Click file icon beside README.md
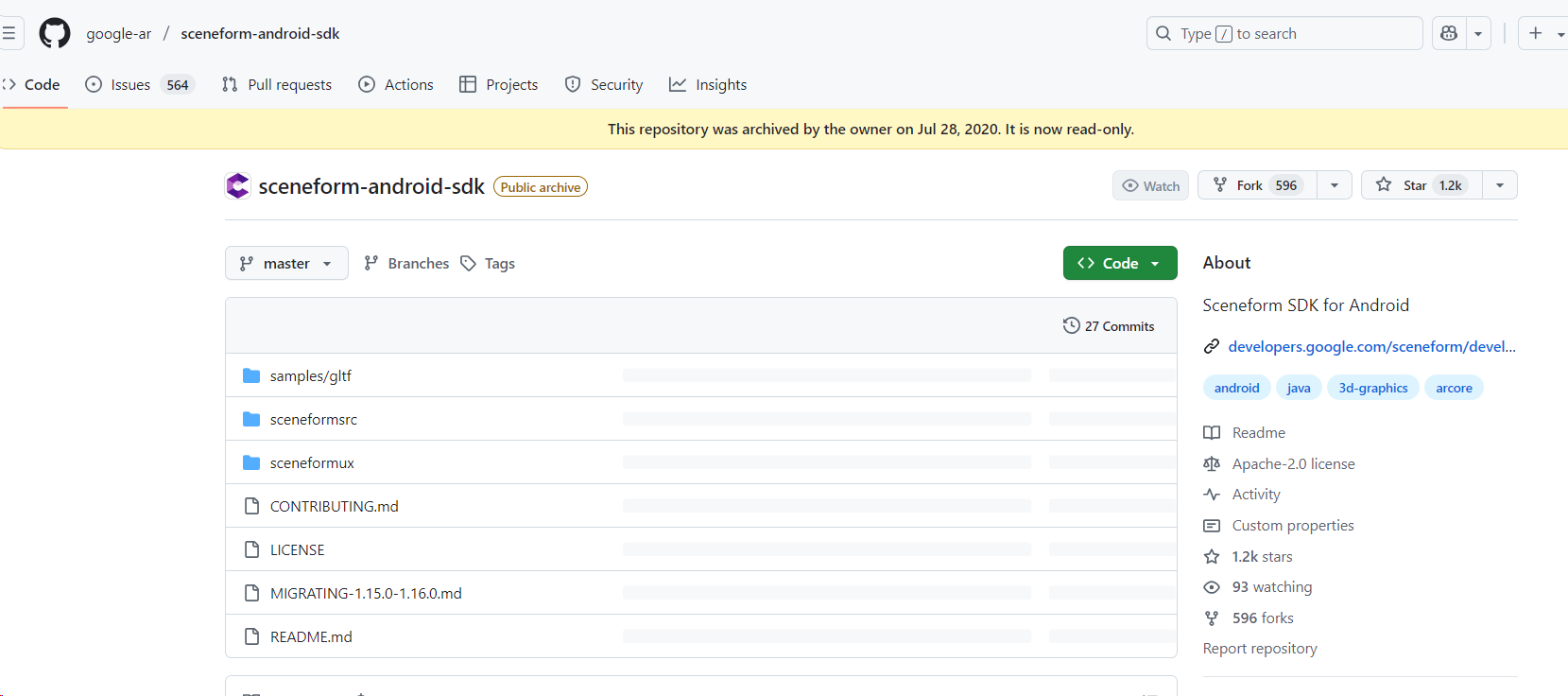Viewport: 1568px width, 696px height. (251, 636)
